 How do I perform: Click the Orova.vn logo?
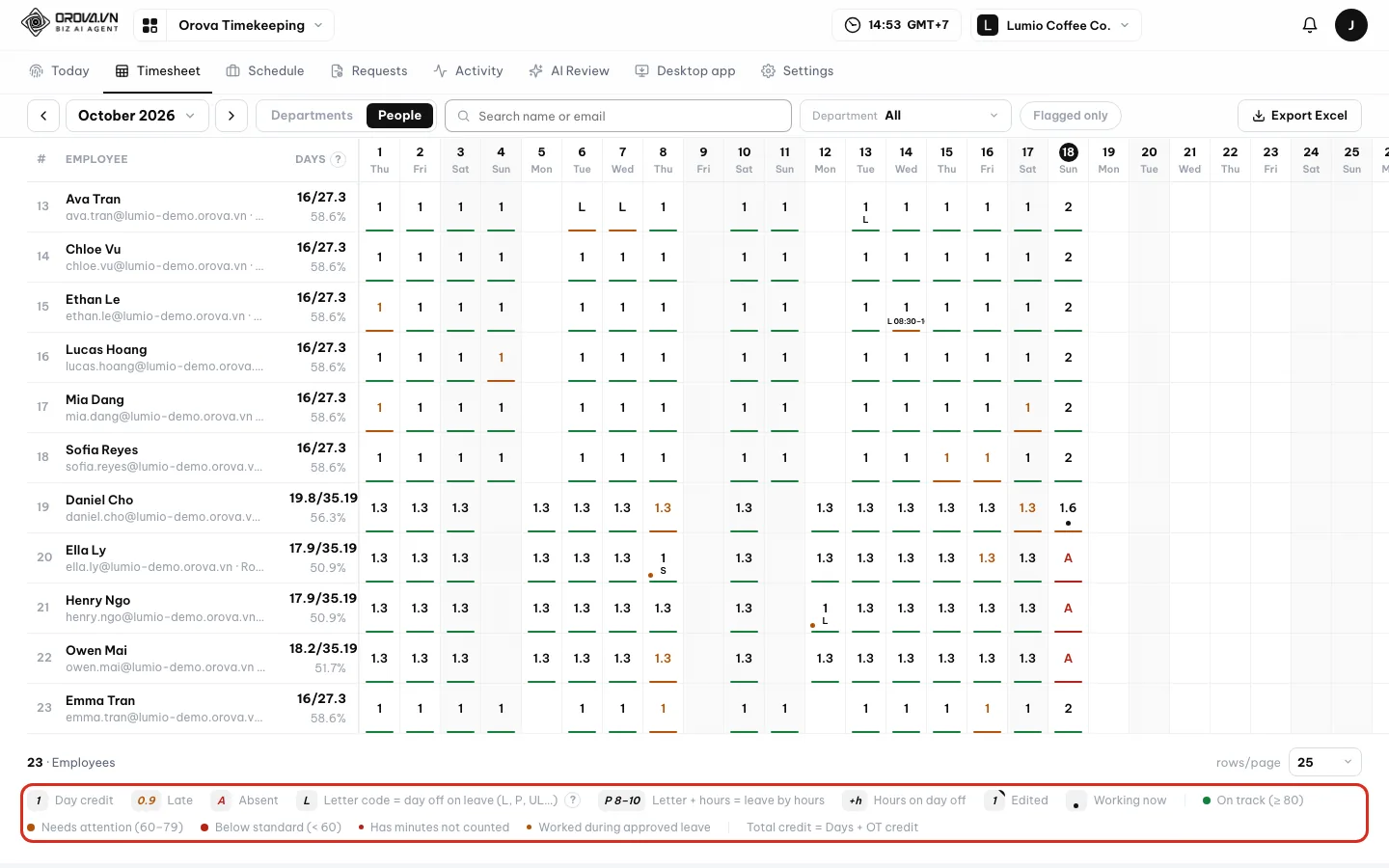pos(70,23)
